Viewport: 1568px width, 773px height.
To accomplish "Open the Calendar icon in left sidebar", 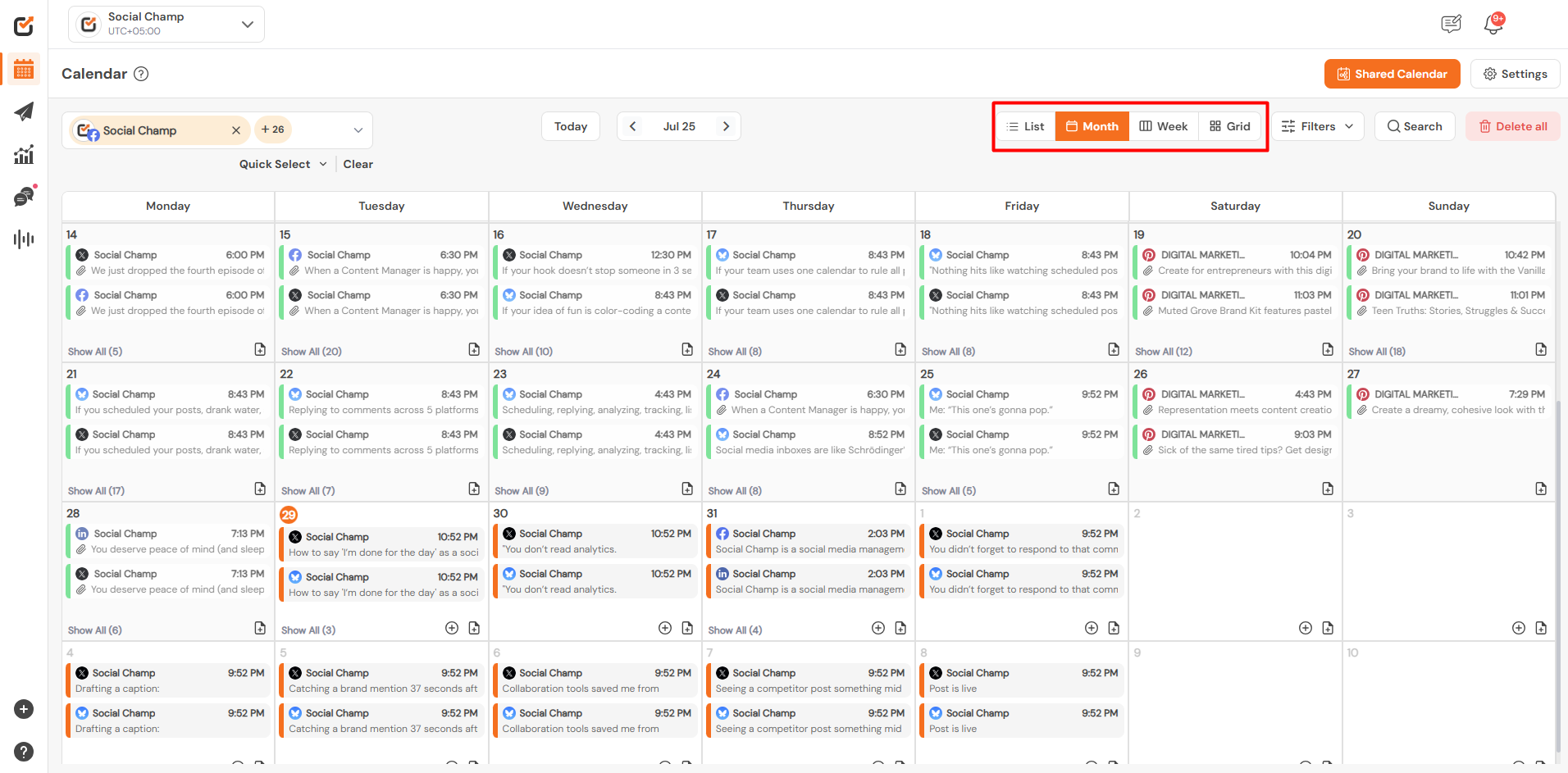I will 24,69.
